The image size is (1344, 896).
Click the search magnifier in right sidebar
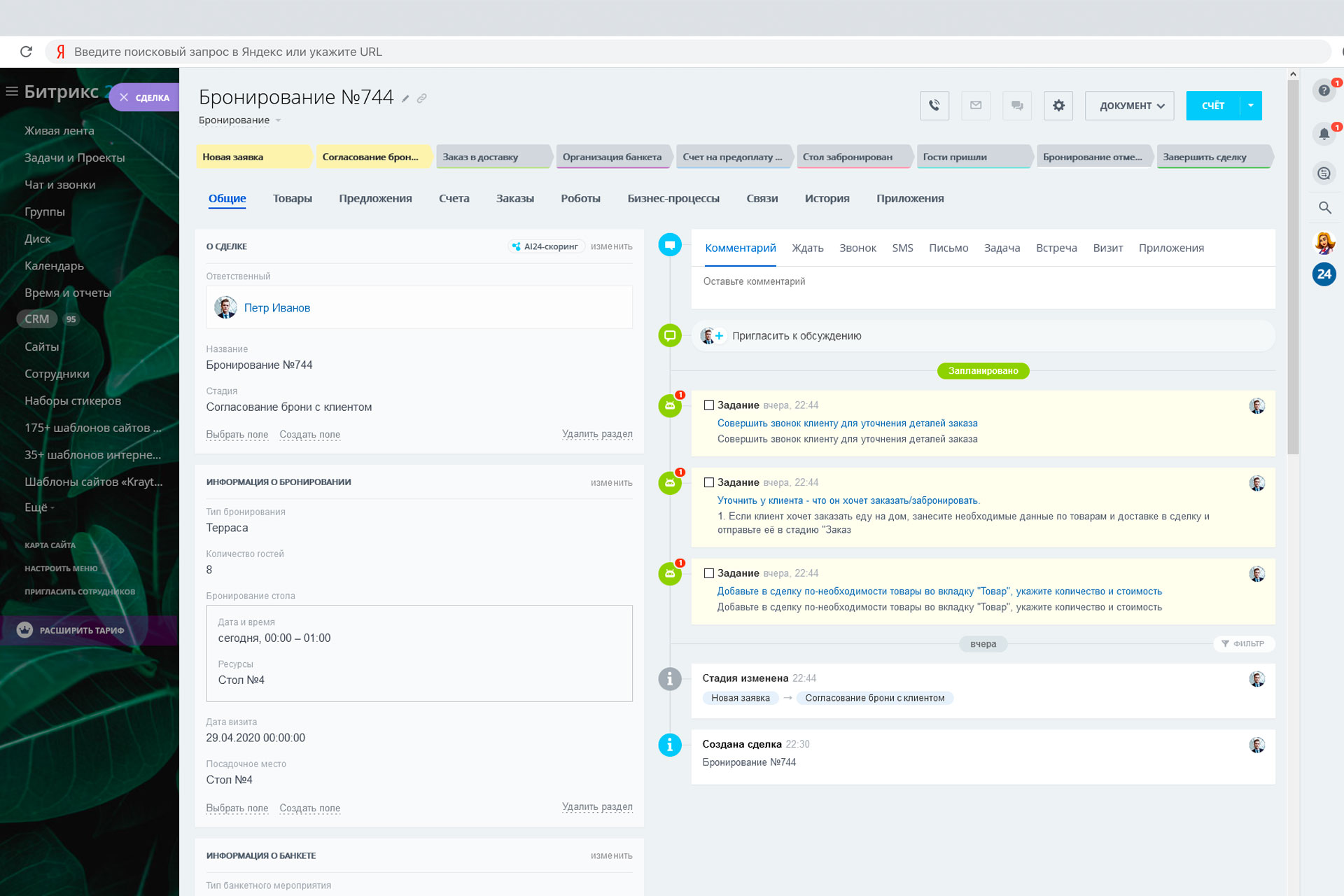click(x=1324, y=207)
